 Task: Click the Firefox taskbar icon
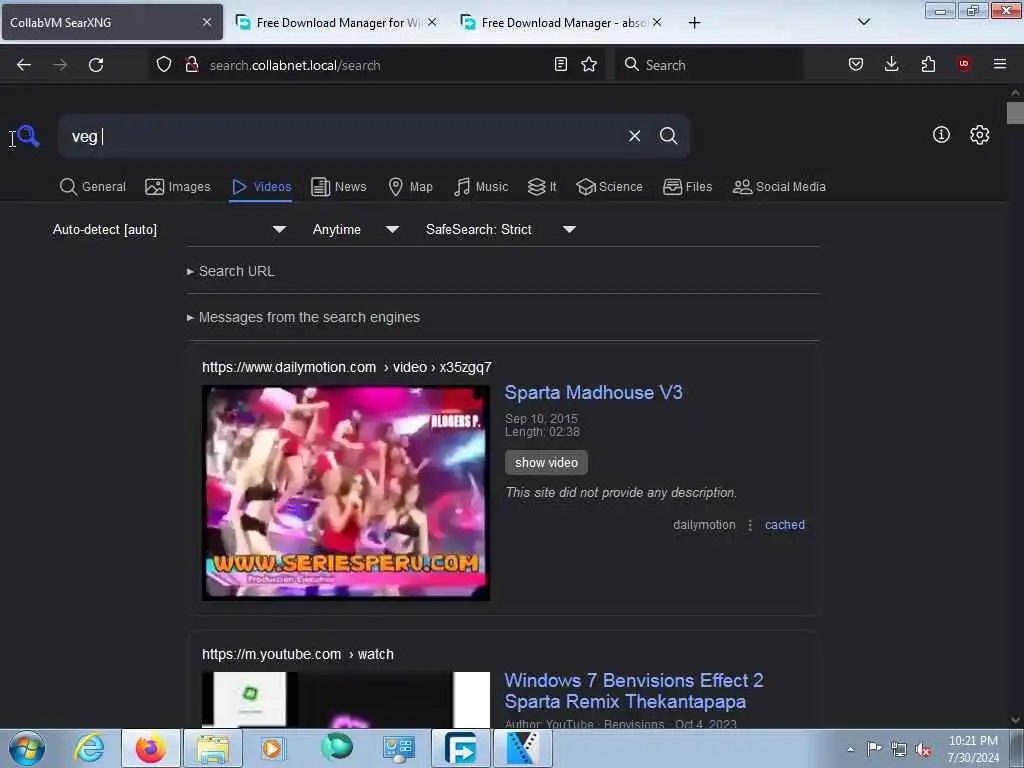(x=151, y=748)
